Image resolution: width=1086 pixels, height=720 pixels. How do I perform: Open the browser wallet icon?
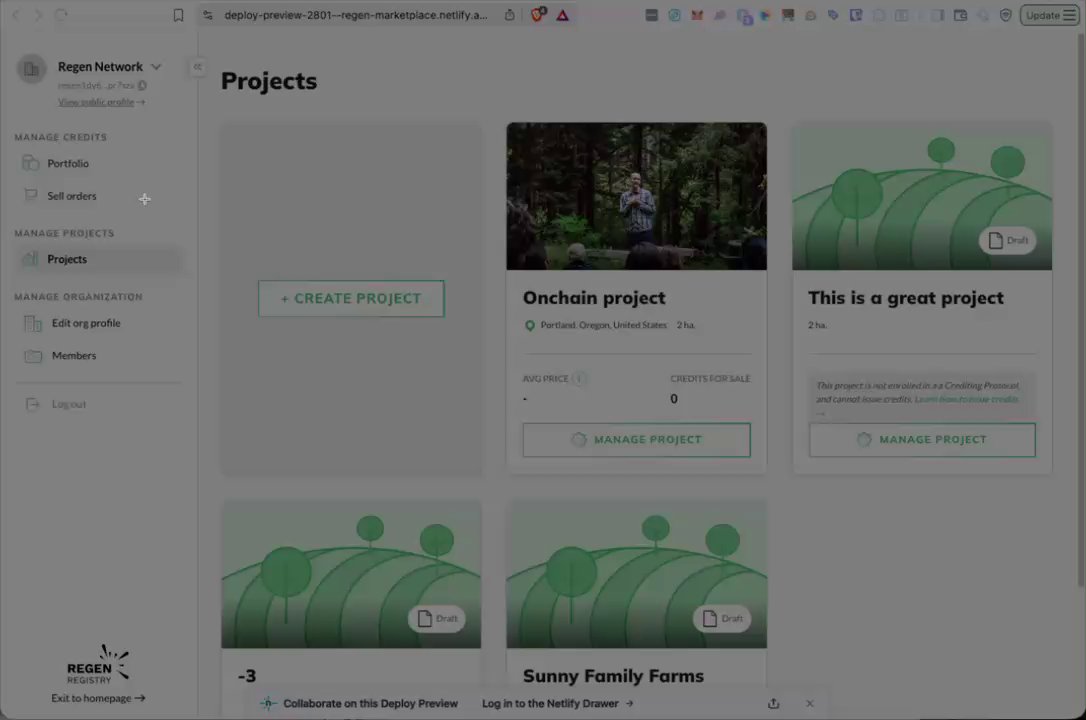(x=960, y=15)
